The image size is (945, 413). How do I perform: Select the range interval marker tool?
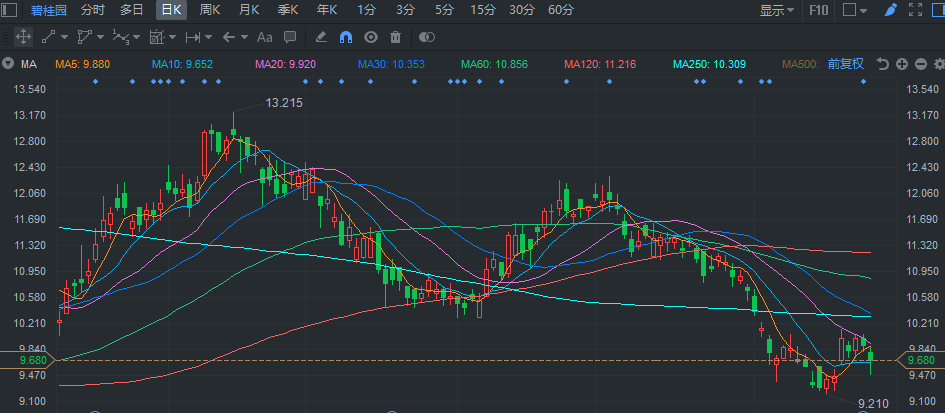click(x=193, y=37)
